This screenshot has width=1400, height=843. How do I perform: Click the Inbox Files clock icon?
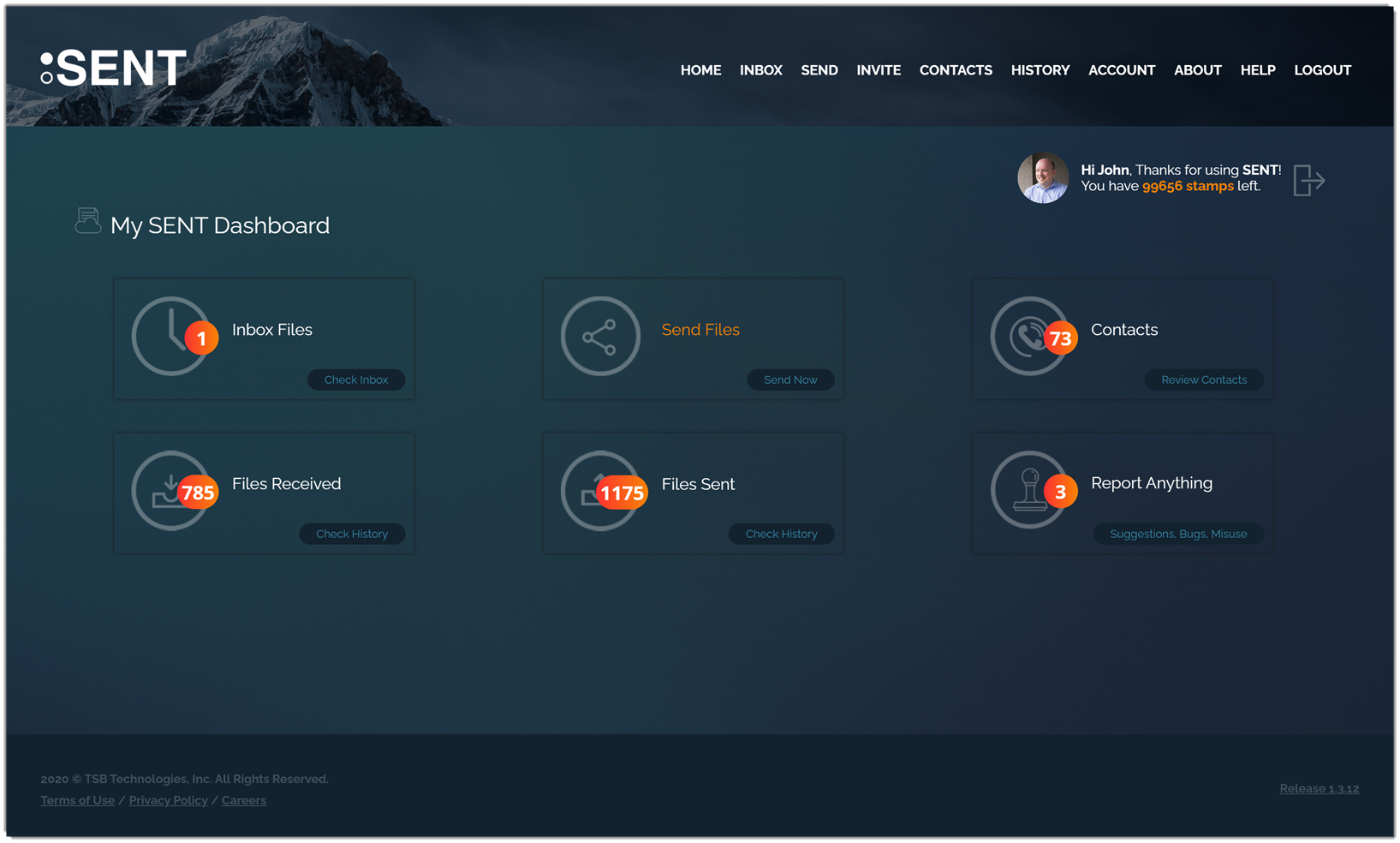pyautogui.click(x=170, y=336)
